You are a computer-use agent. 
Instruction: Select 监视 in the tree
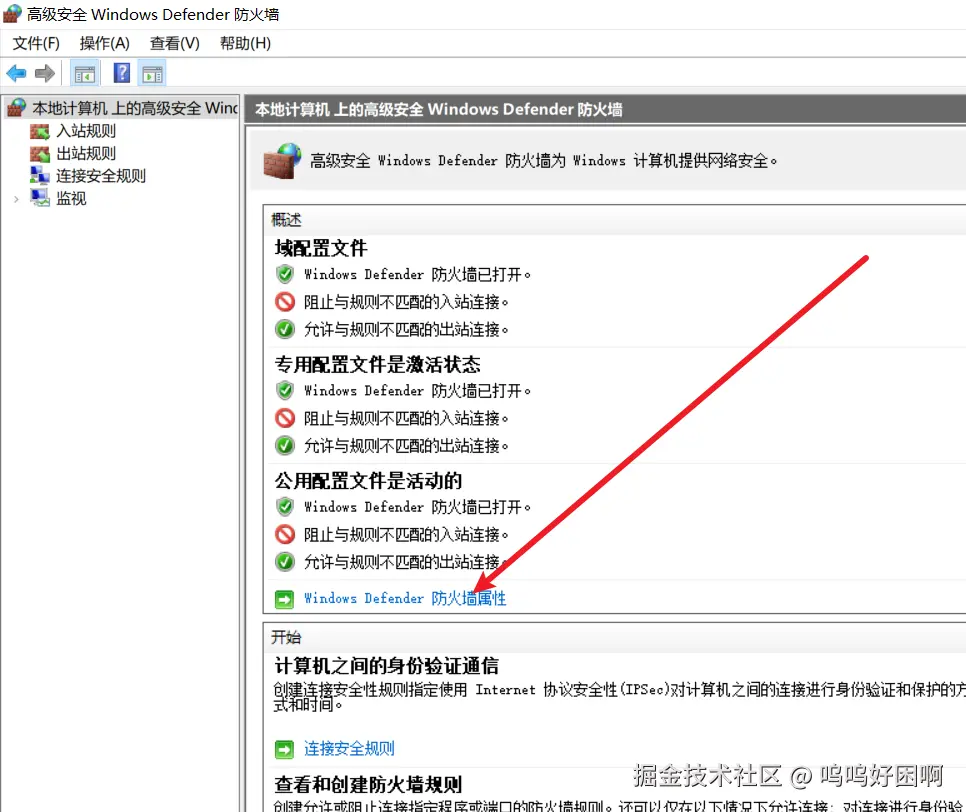(71, 198)
